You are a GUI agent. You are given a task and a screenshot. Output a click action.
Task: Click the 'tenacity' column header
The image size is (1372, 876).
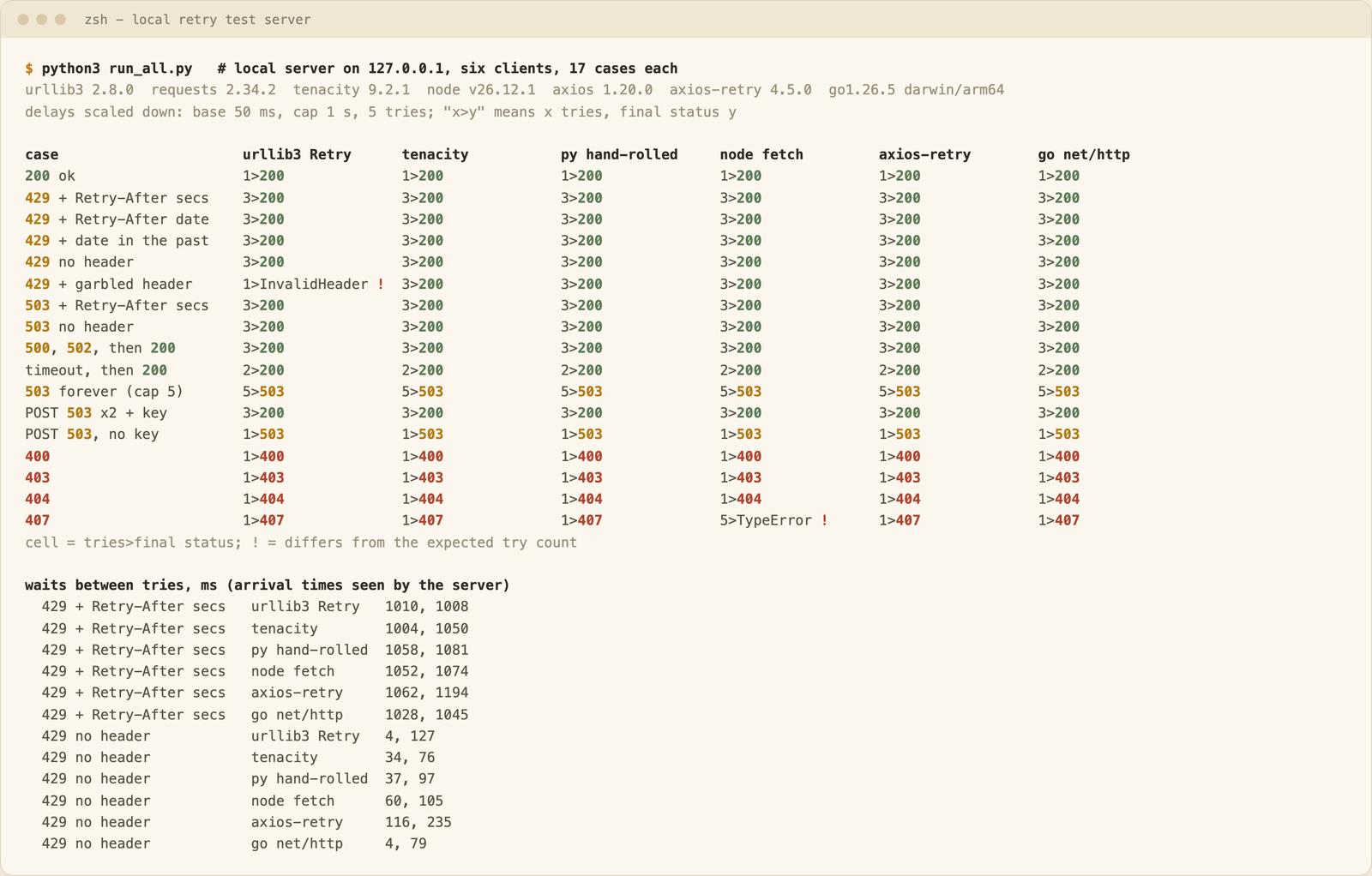click(x=435, y=154)
